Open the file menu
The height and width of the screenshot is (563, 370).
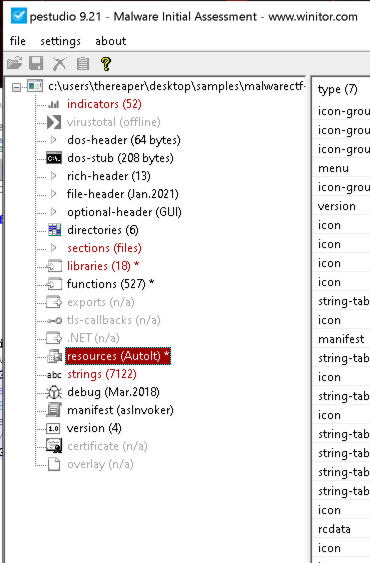pos(18,41)
